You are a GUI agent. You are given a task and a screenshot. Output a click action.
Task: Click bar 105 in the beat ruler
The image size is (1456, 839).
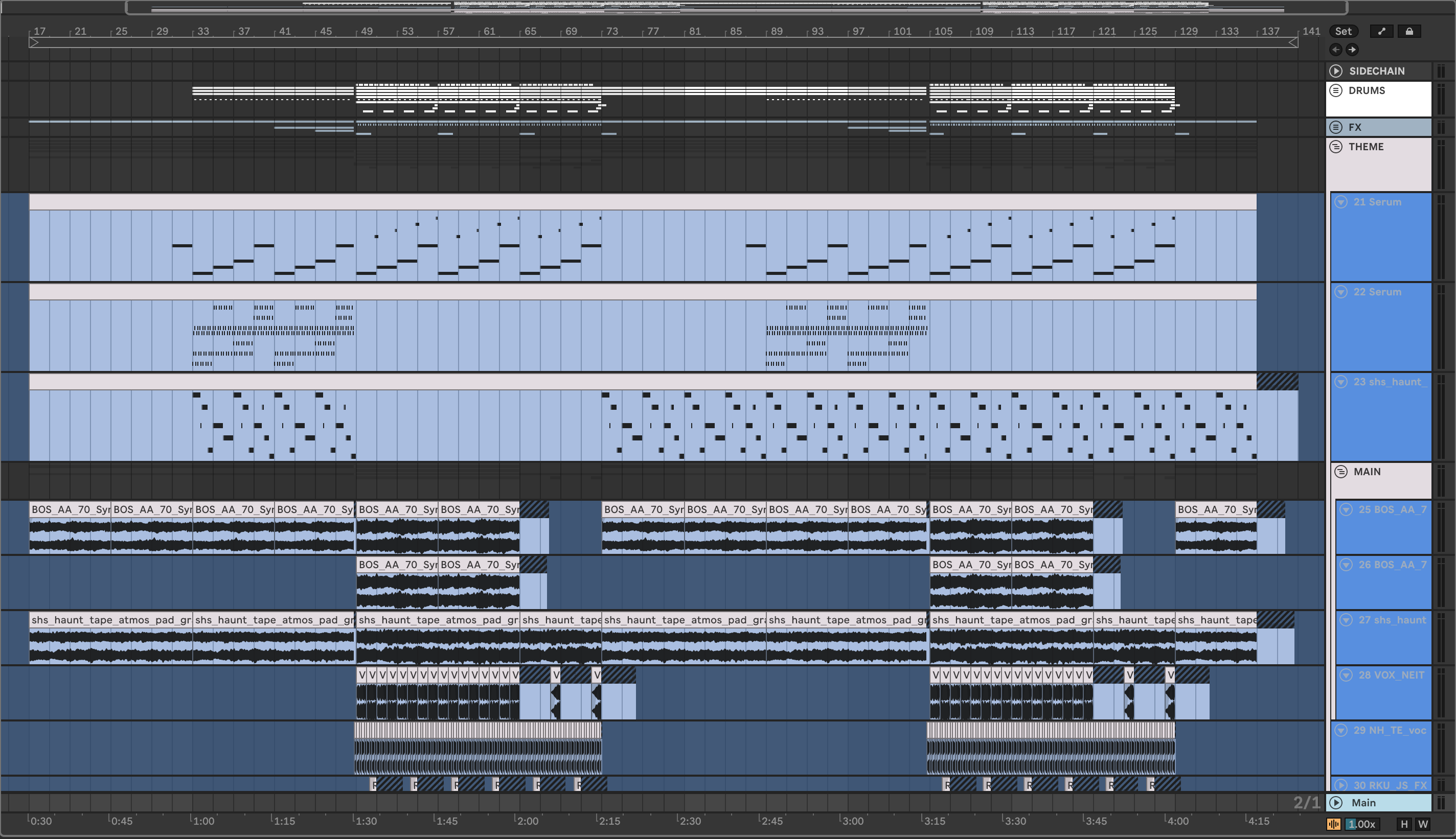[x=942, y=32]
